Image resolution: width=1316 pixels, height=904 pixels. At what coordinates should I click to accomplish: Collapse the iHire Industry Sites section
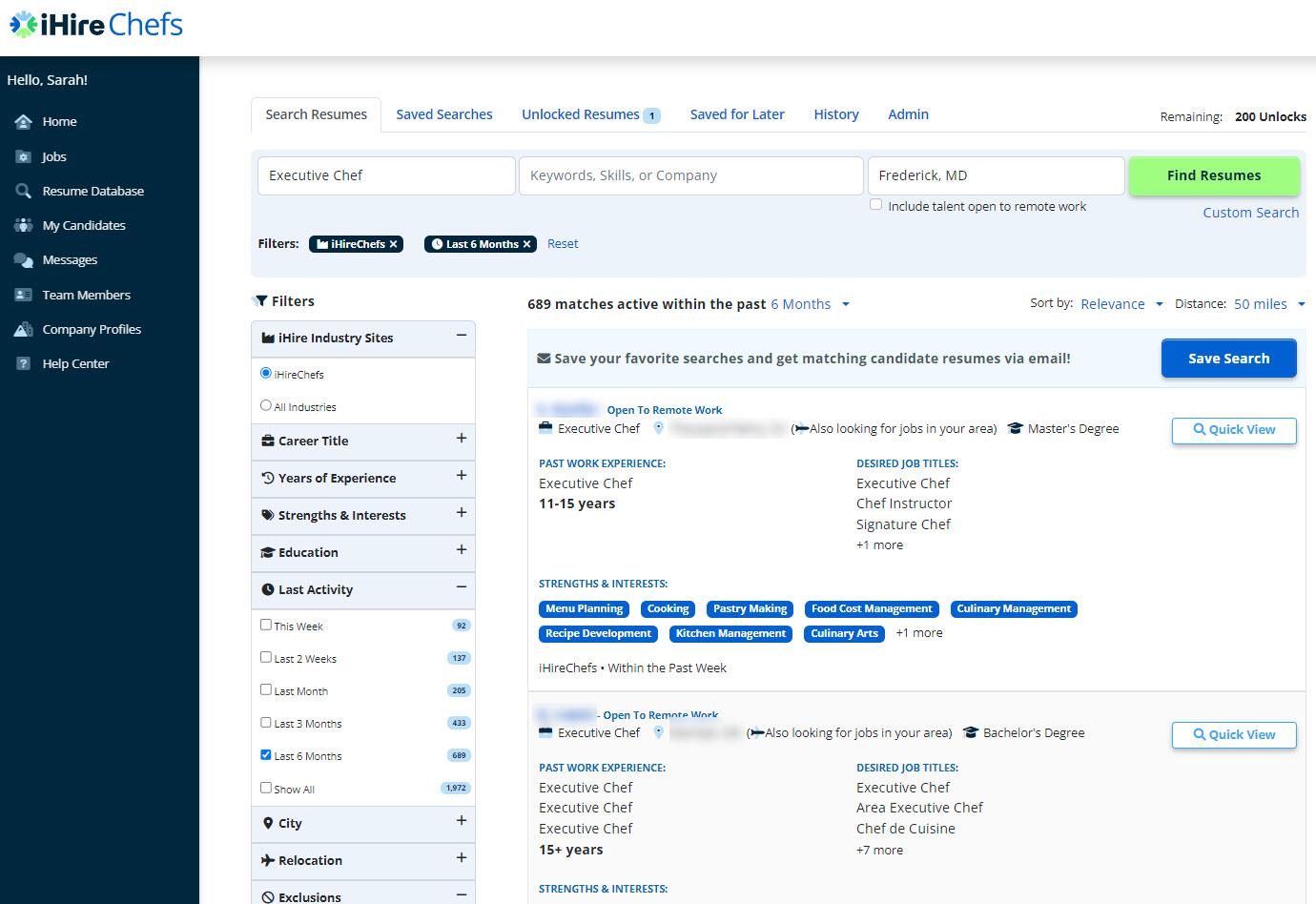(462, 336)
